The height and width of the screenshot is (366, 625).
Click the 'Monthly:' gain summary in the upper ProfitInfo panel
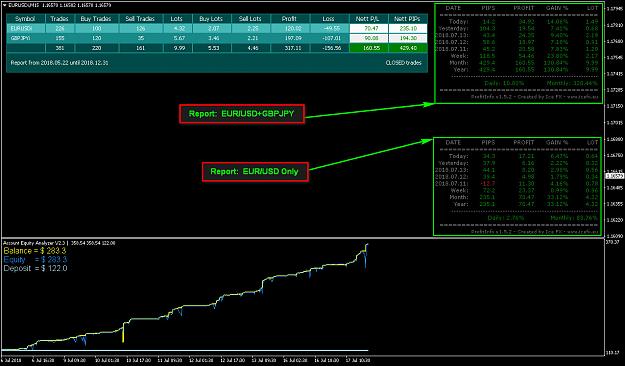click(x=572, y=83)
